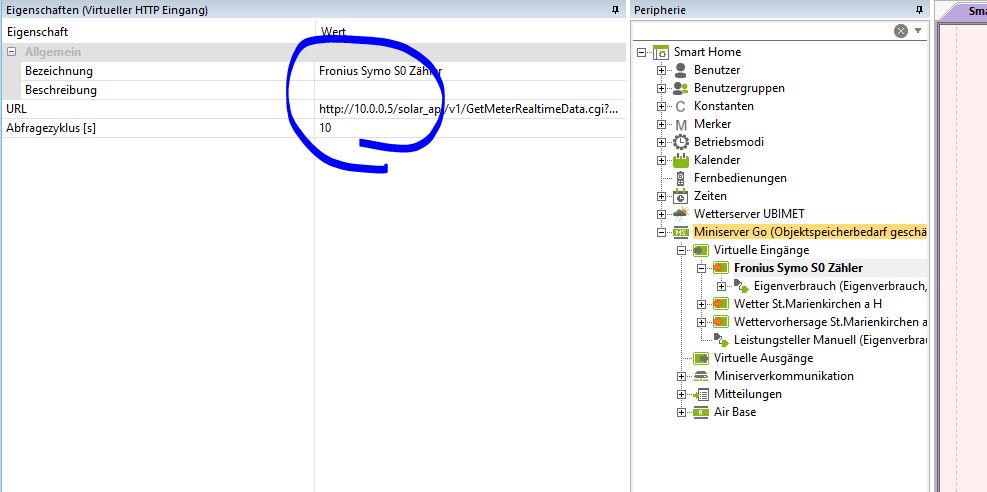The height and width of the screenshot is (492, 987).
Task: Click the URL value field
Action: (468, 108)
